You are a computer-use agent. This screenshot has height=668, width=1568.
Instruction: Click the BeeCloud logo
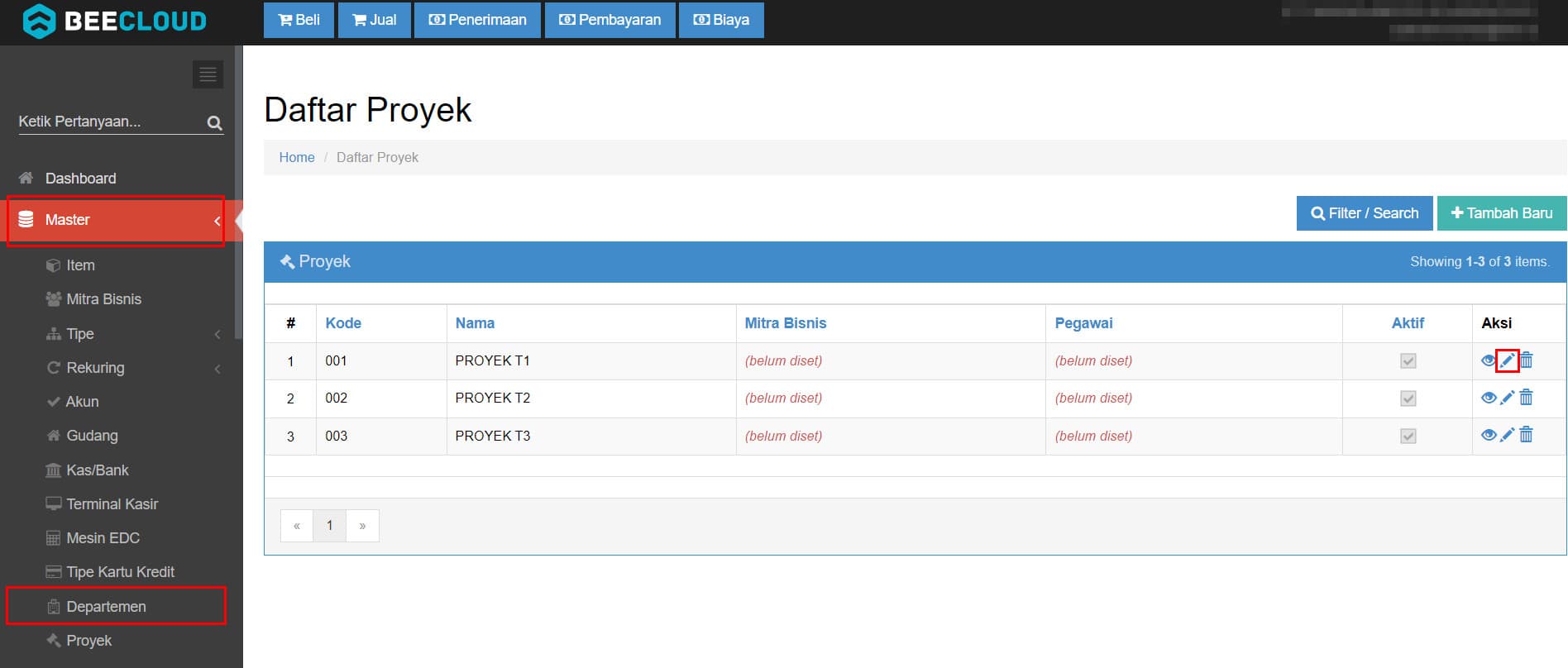pyautogui.click(x=114, y=21)
